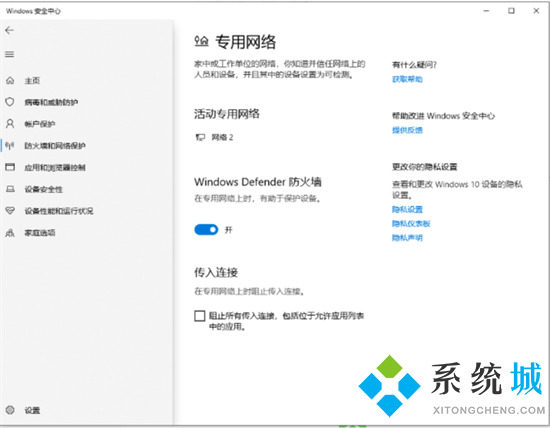Maximize the Windows Security Center window

(511, 11)
